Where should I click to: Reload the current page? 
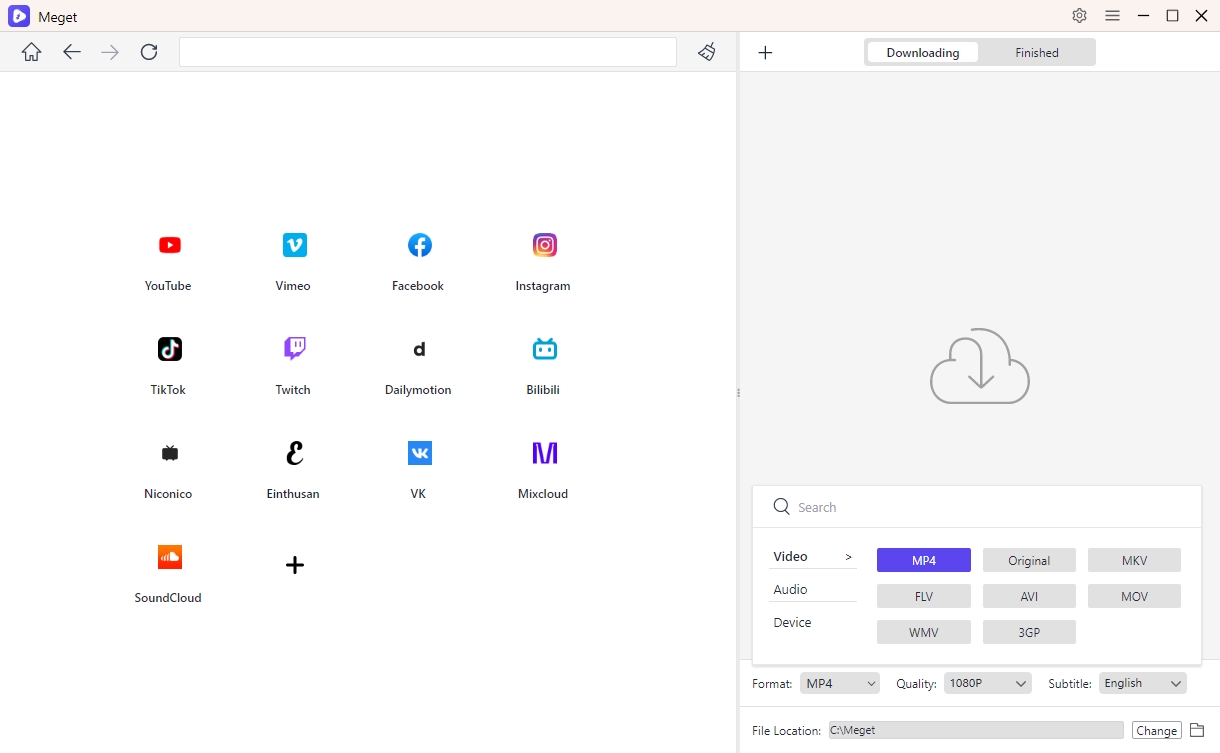click(x=149, y=52)
